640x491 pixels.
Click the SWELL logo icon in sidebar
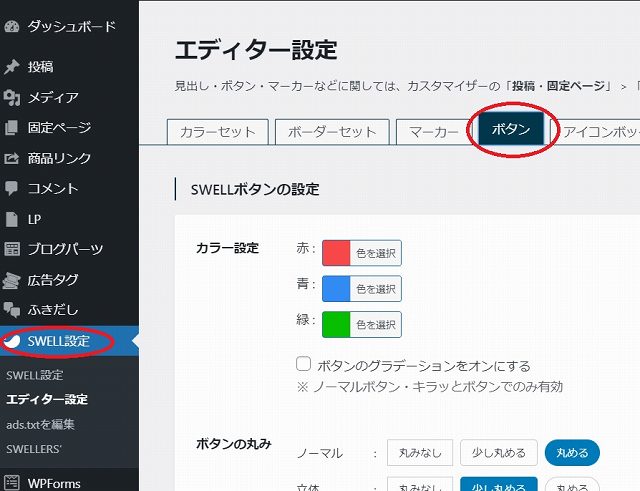(x=12, y=341)
